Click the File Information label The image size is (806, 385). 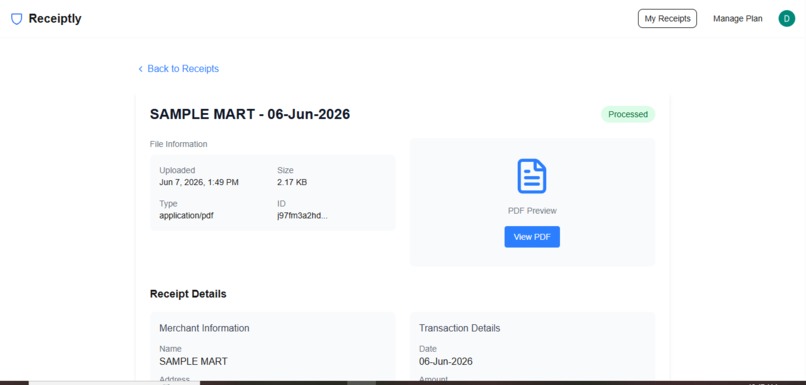click(x=178, y=144)
